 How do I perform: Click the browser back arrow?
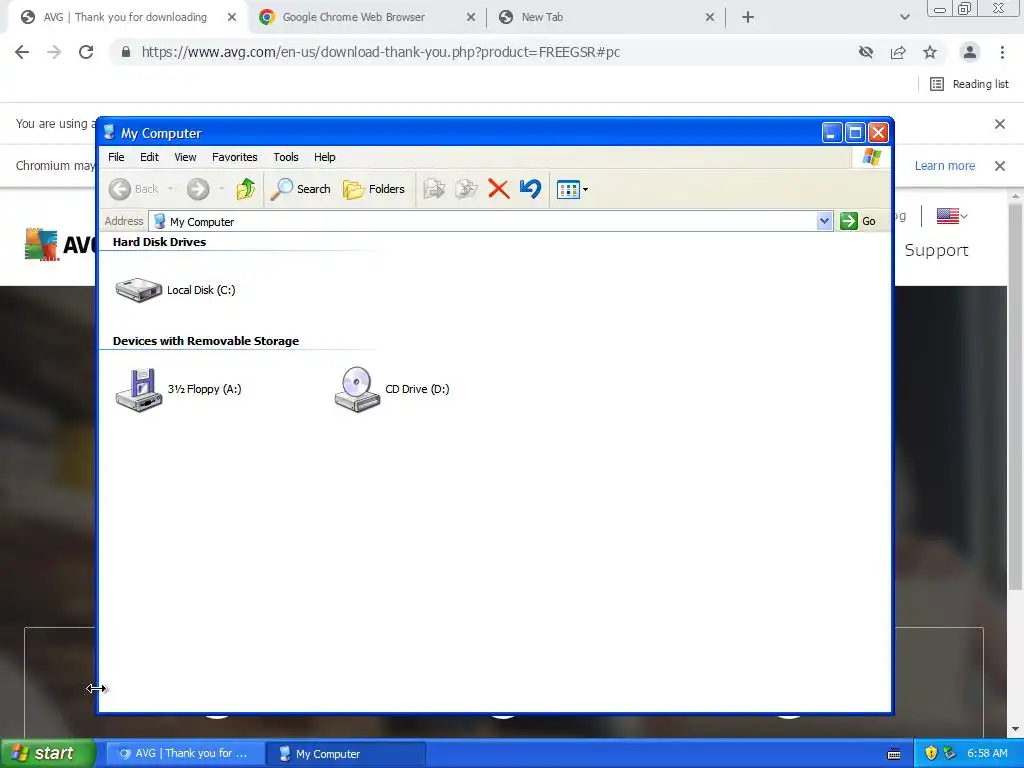click(x=22, y=52)
